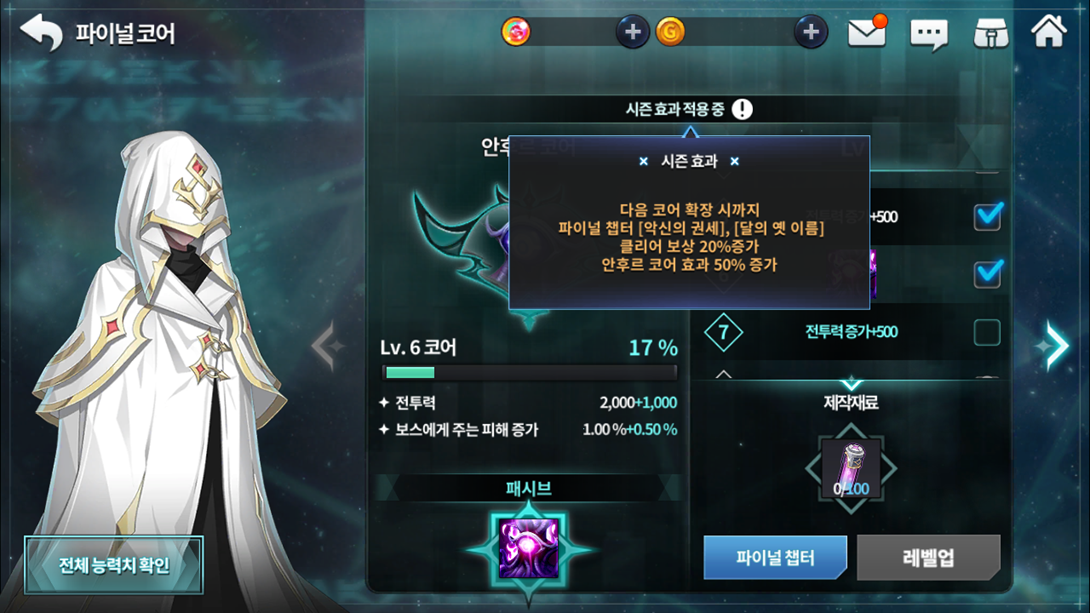Open 전체 능력치 확인 stats panel
Screen dimensions: 1090x613
point(114,565)
